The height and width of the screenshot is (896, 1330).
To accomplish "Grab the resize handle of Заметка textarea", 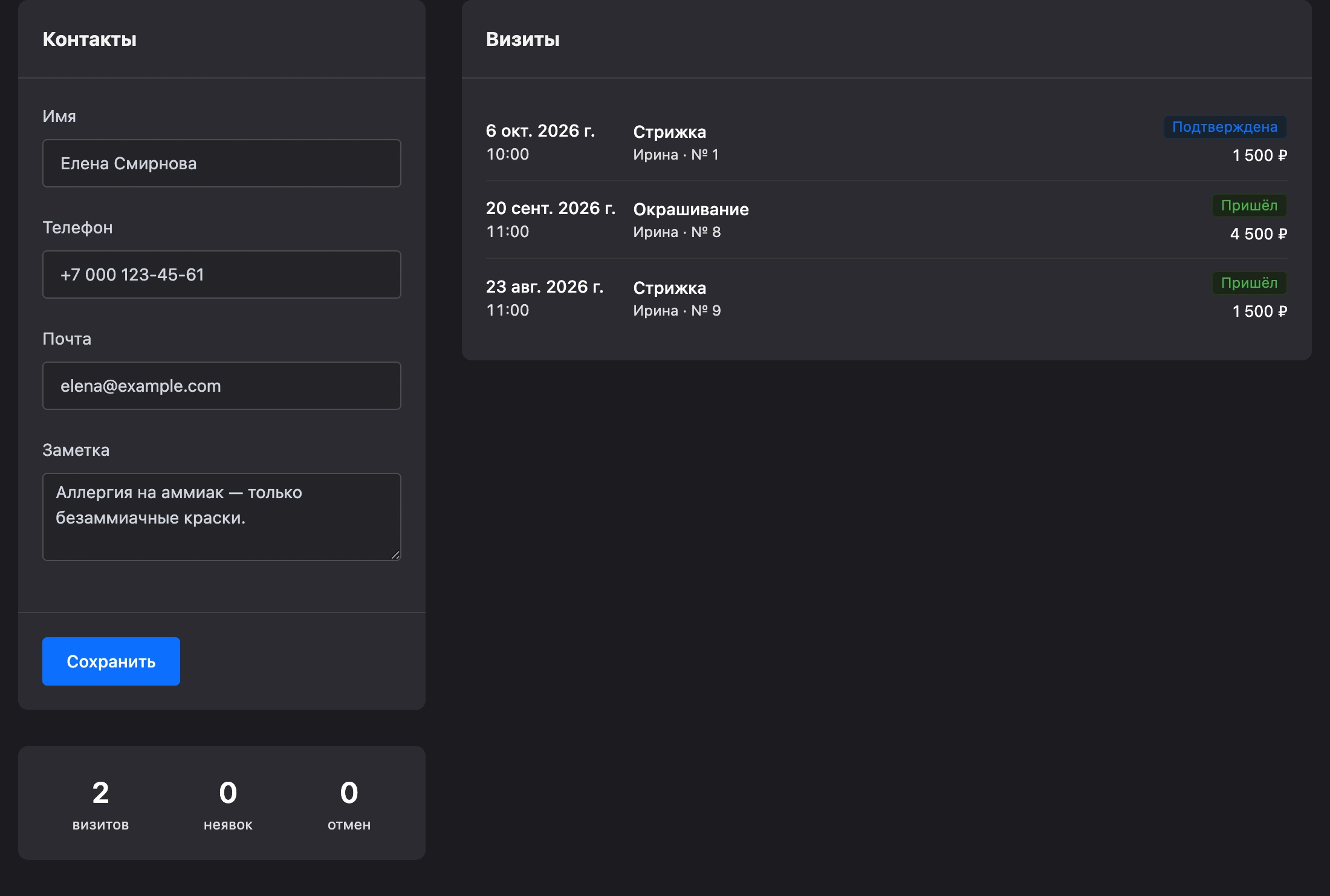I will (395, 555).
